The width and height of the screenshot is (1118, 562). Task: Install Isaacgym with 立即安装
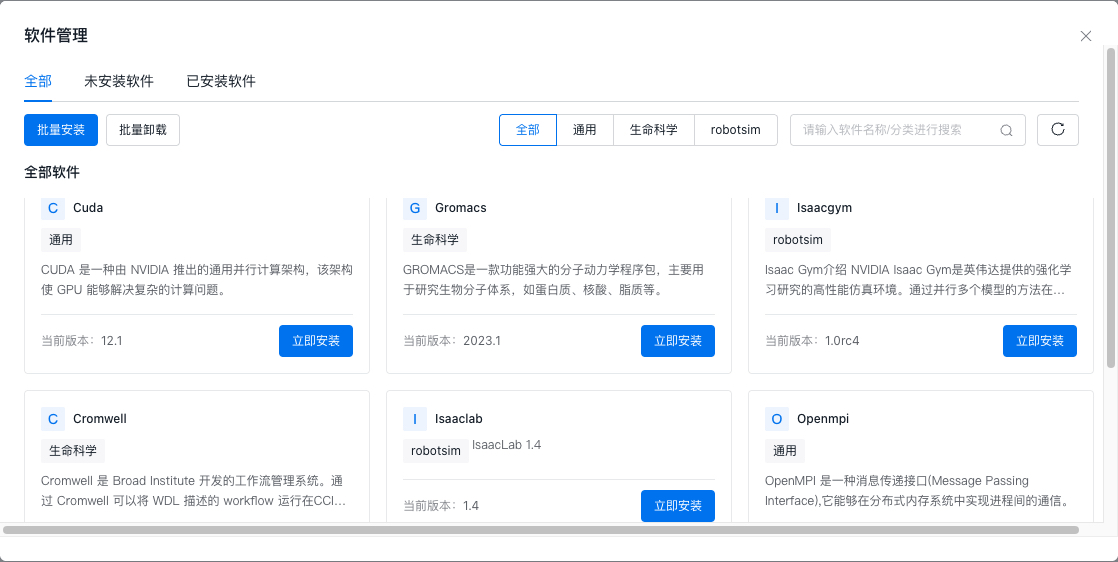click(x=1040, y=341)
